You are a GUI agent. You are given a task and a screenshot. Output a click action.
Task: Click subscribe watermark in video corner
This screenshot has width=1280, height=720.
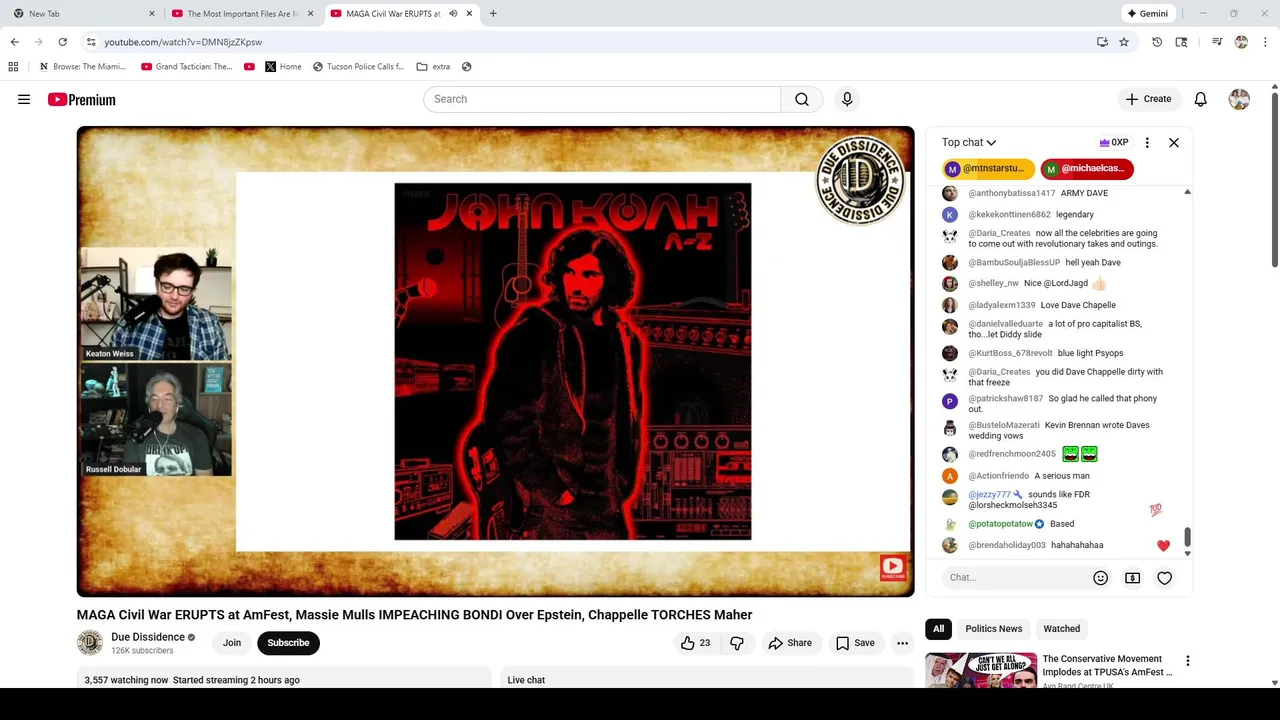pos(892,568)
